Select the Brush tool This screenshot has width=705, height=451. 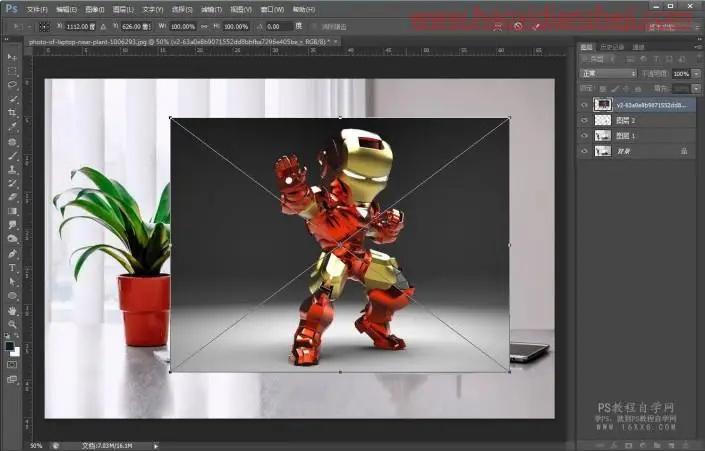(12, 156)
